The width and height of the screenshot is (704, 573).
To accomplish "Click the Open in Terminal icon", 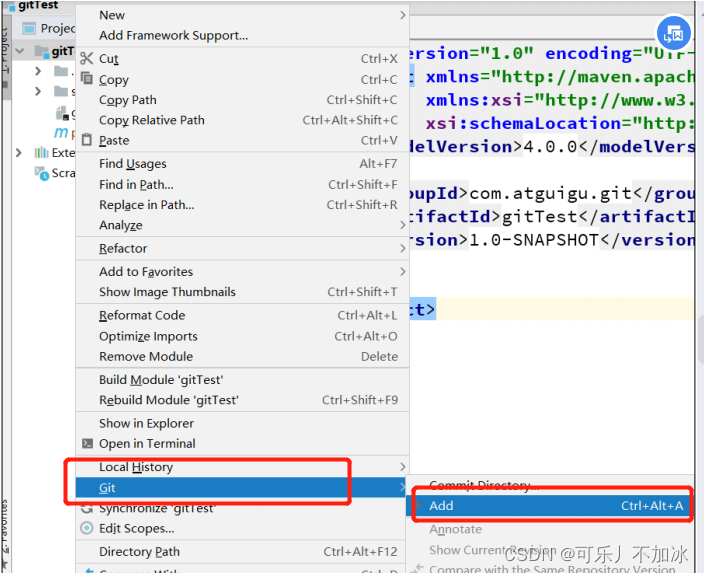I will point(87,443).
